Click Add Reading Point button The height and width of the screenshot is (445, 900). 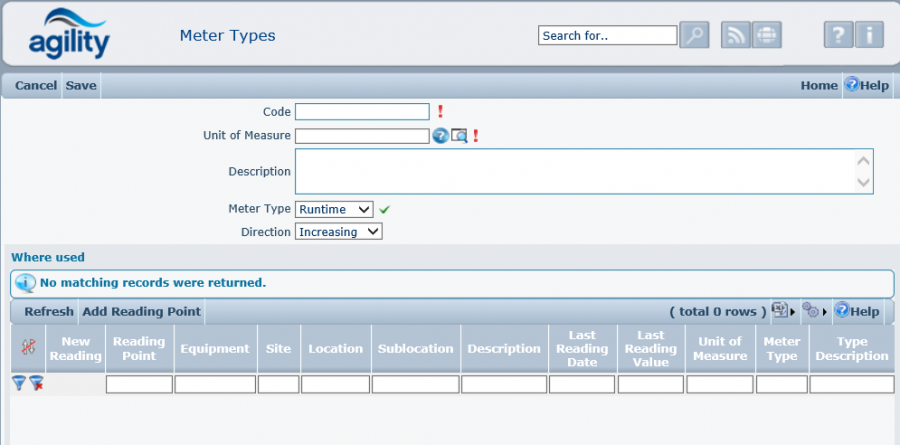tap(142, 311)
